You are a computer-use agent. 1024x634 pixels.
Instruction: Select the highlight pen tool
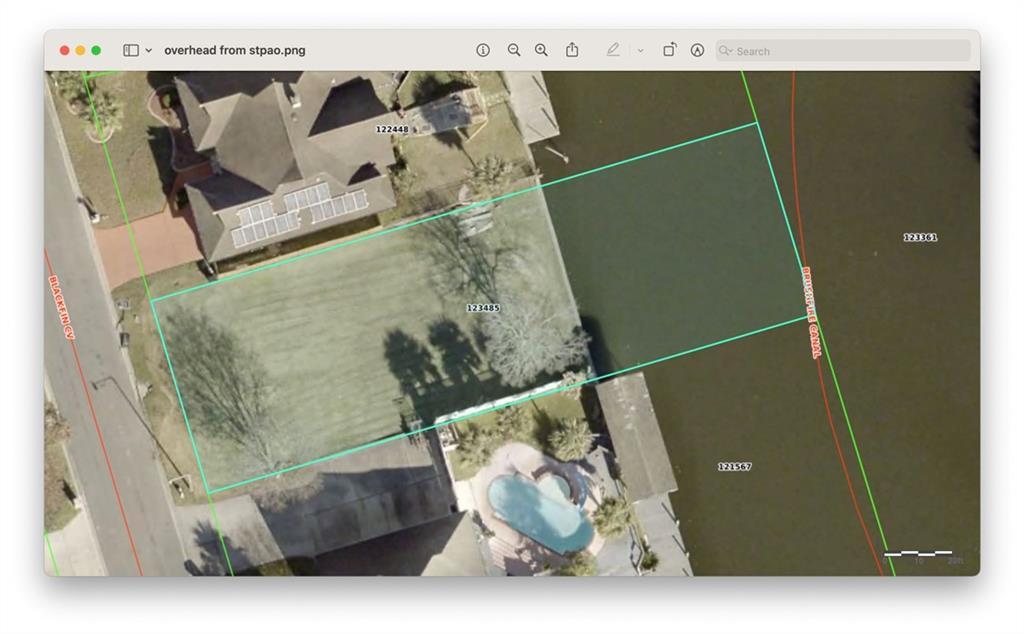[x=613, y=50]
